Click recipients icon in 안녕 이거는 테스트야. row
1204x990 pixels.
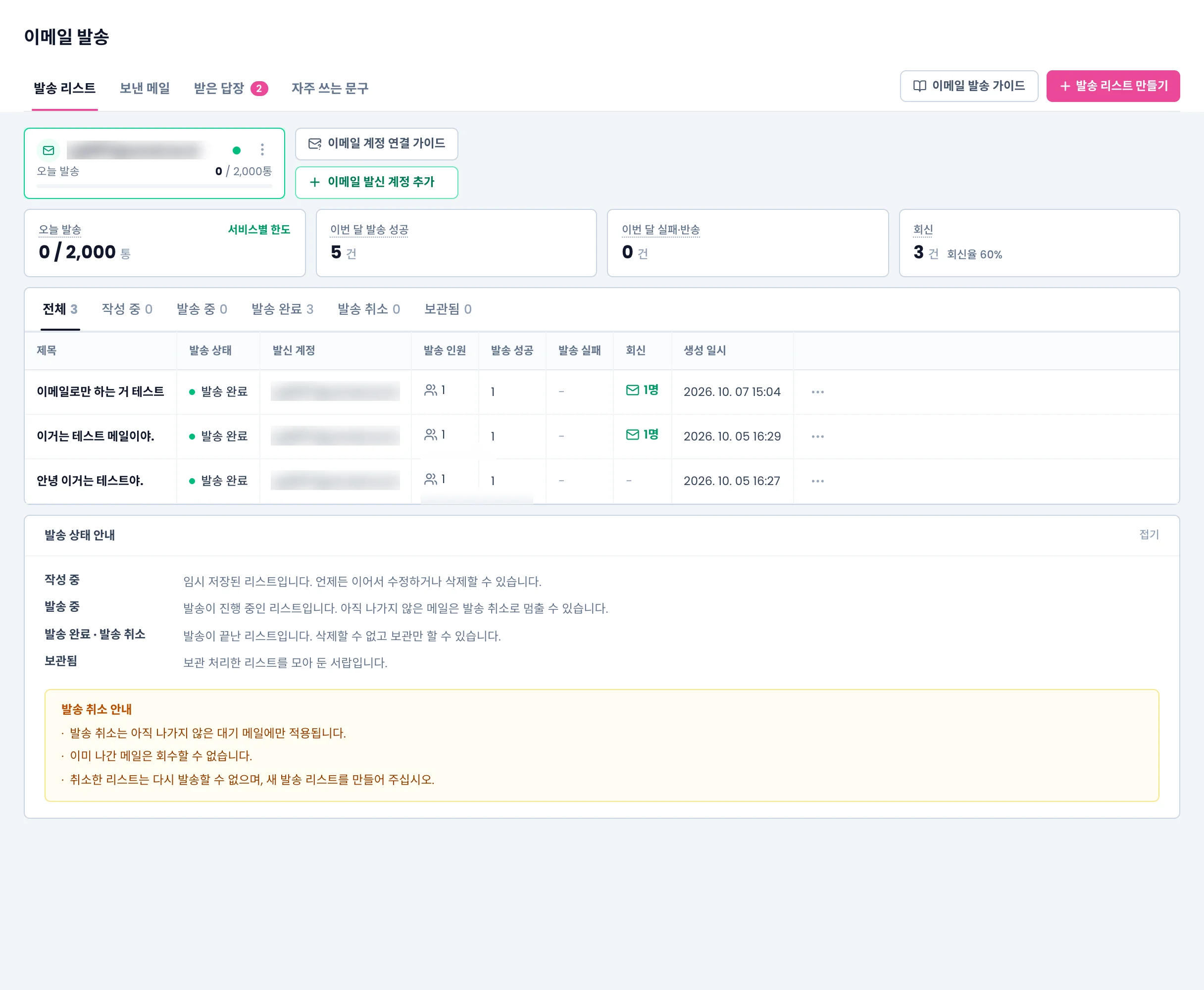[x=431, y=479]
